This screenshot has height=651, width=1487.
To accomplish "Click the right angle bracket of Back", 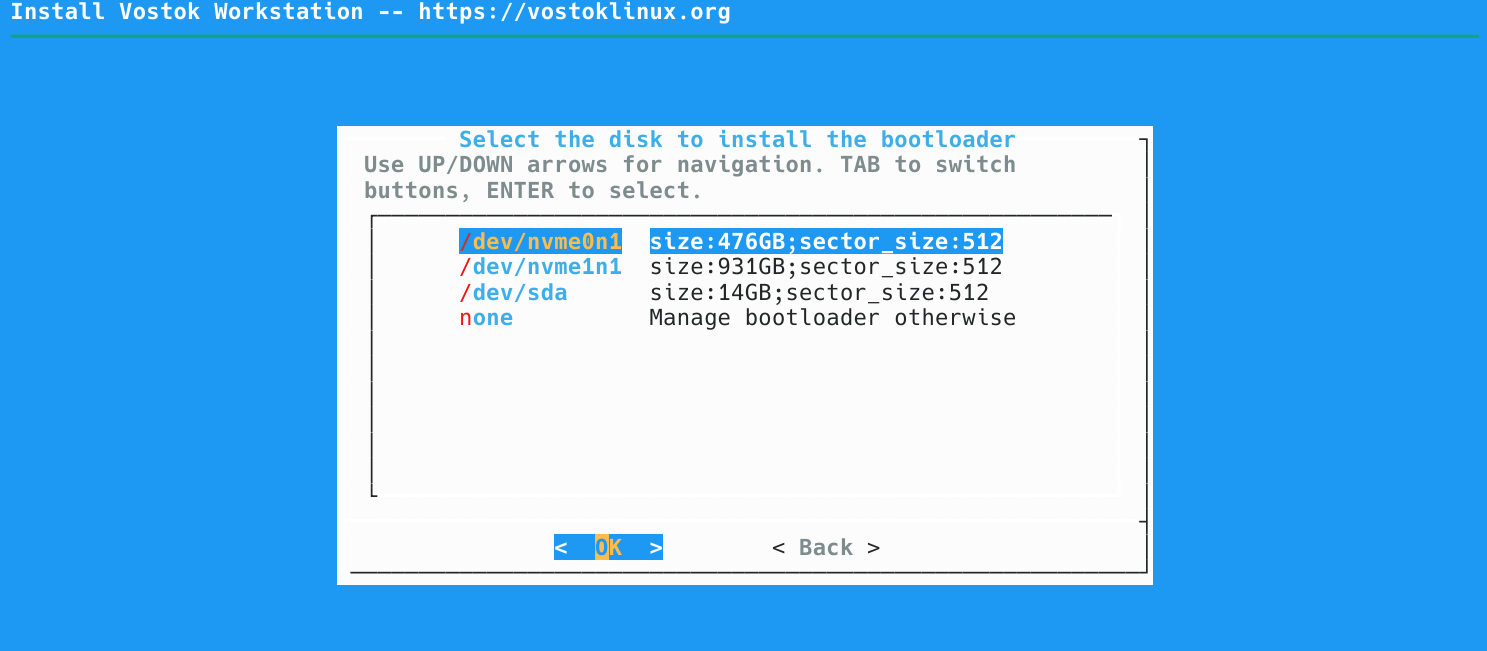I will tap(872, 547).
